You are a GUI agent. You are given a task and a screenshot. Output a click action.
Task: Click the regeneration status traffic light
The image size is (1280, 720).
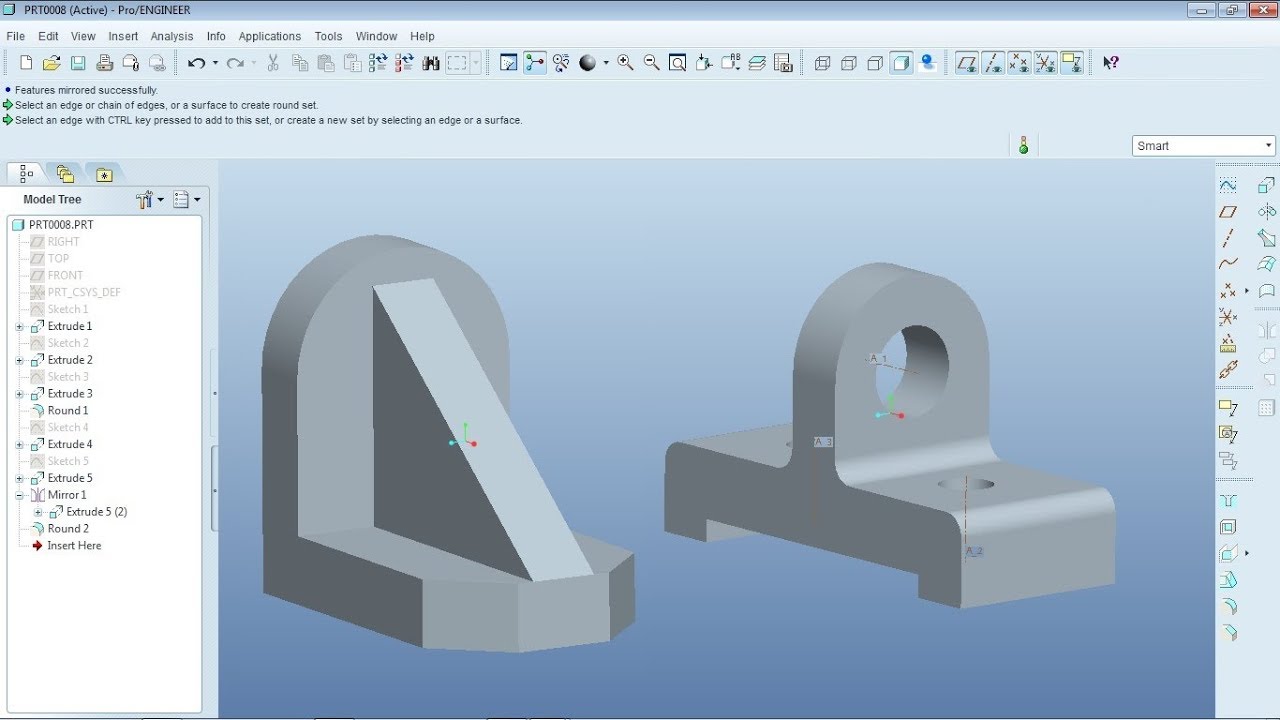click(x=1023, y=146)
